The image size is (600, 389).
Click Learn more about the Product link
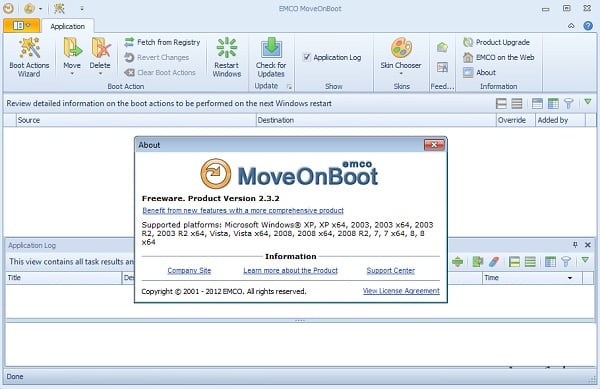click(x=290, y=270)
